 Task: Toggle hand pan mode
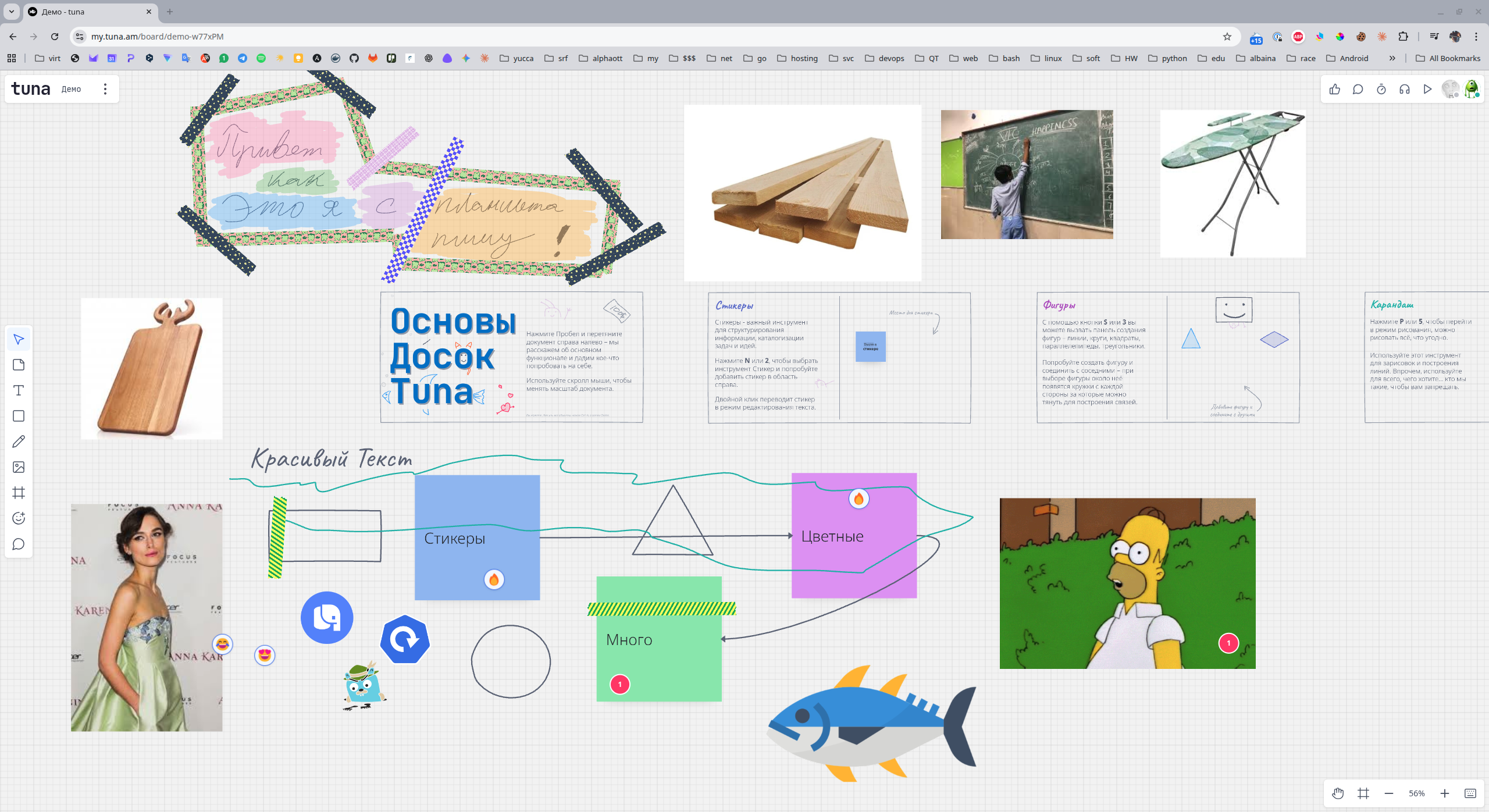(x=1338, y=793)
